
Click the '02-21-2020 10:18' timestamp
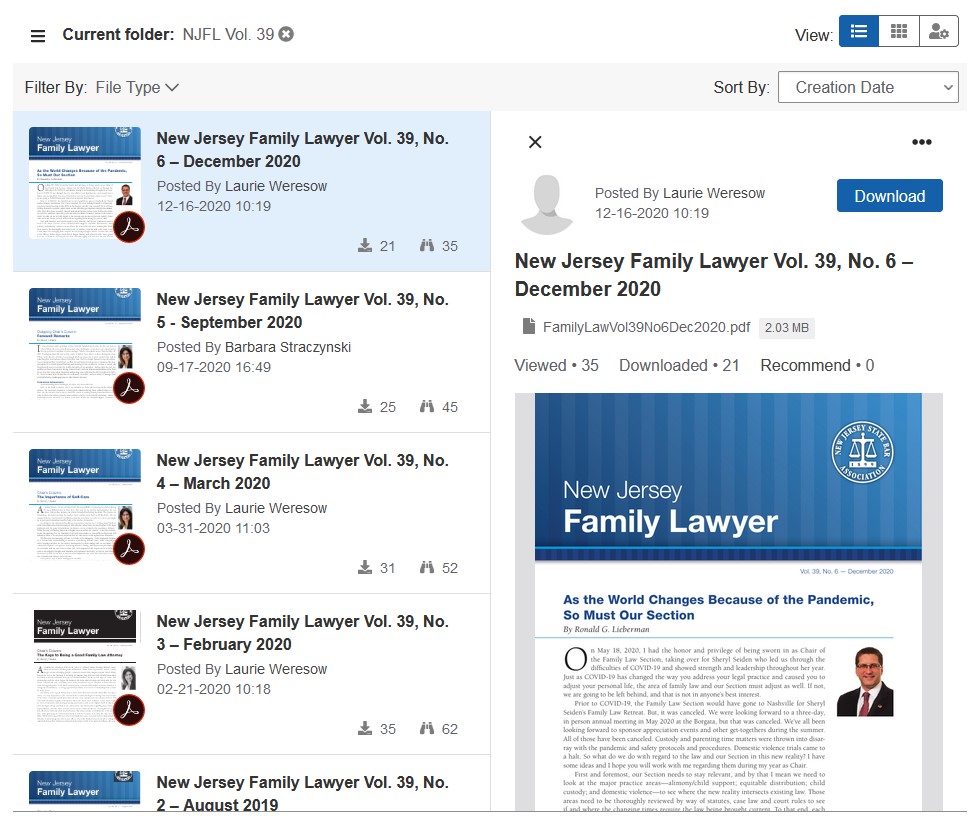tap(214, 689)
